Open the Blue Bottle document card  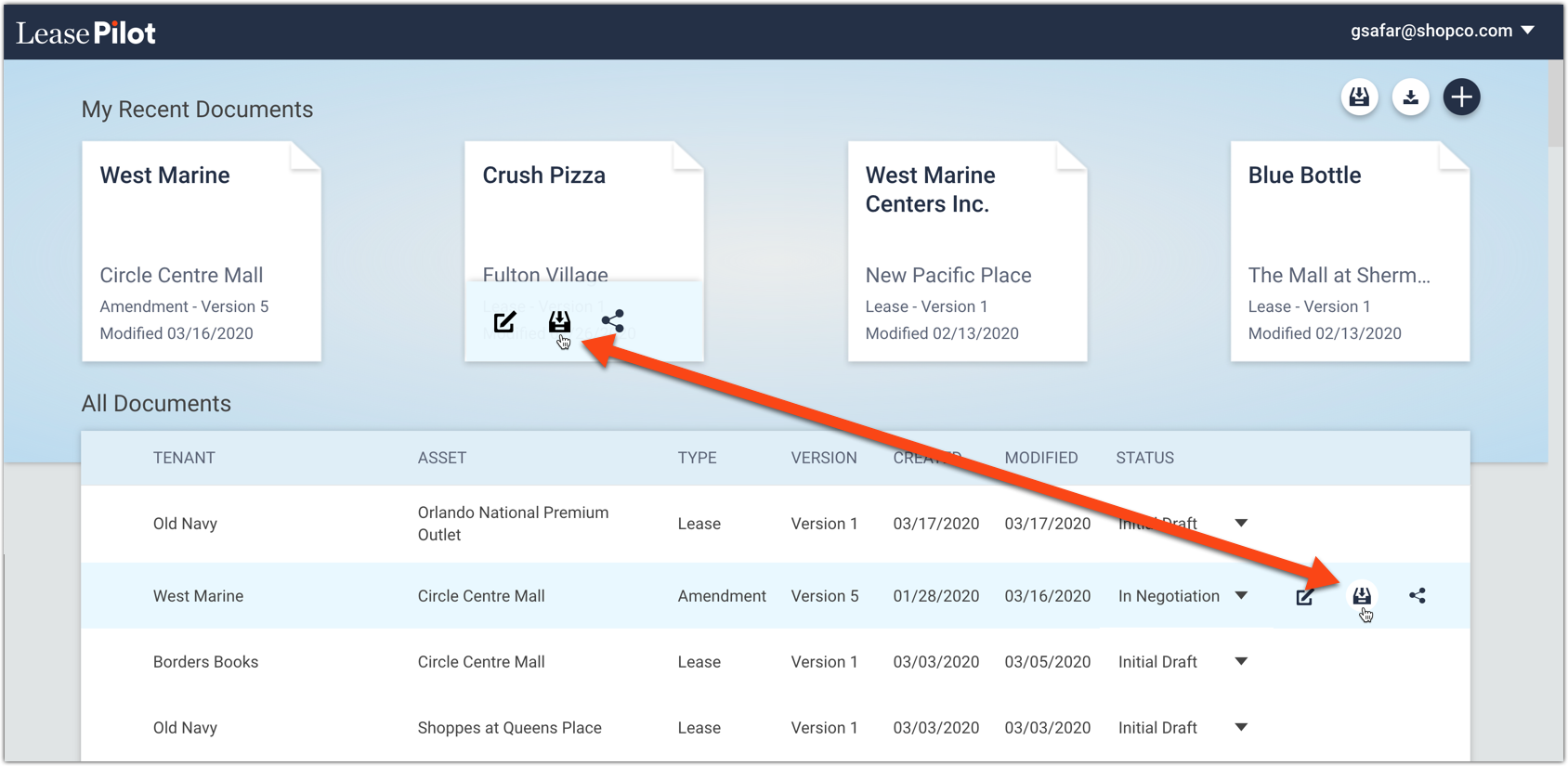click(x=1350, y=251)
